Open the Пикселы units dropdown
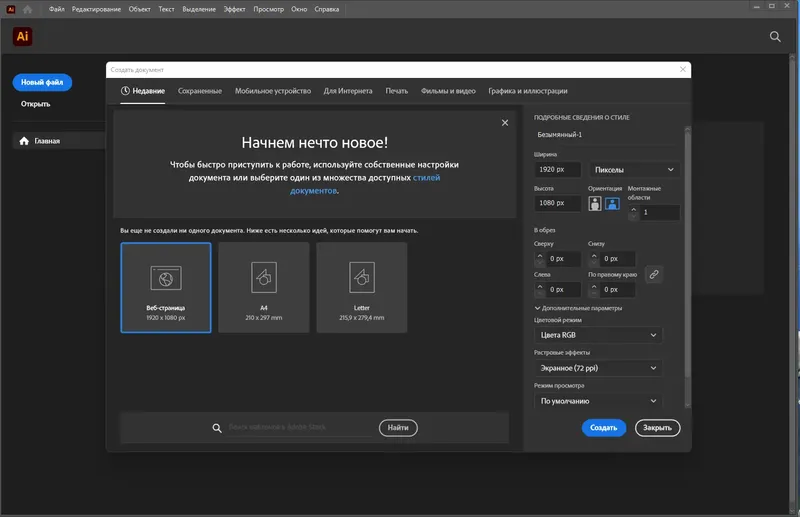The image size is (800, 517). 634,169
